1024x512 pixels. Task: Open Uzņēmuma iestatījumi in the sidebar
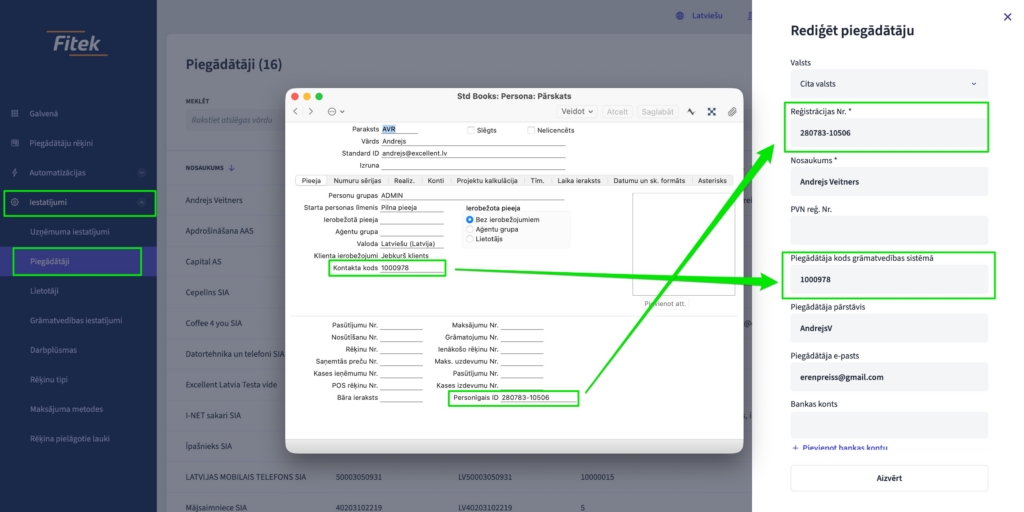tap(70, 232)
